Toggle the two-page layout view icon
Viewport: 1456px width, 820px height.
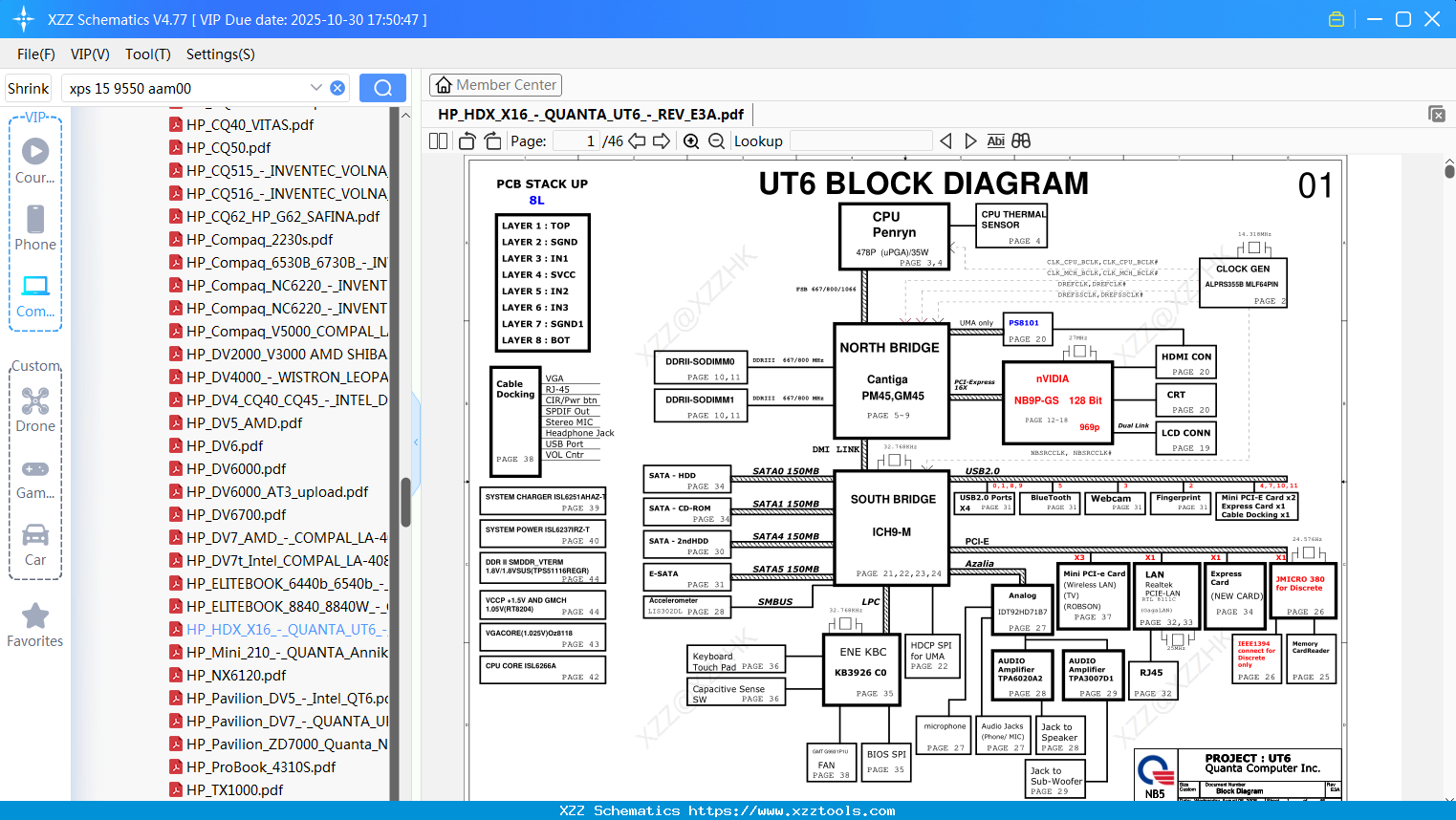438,140
